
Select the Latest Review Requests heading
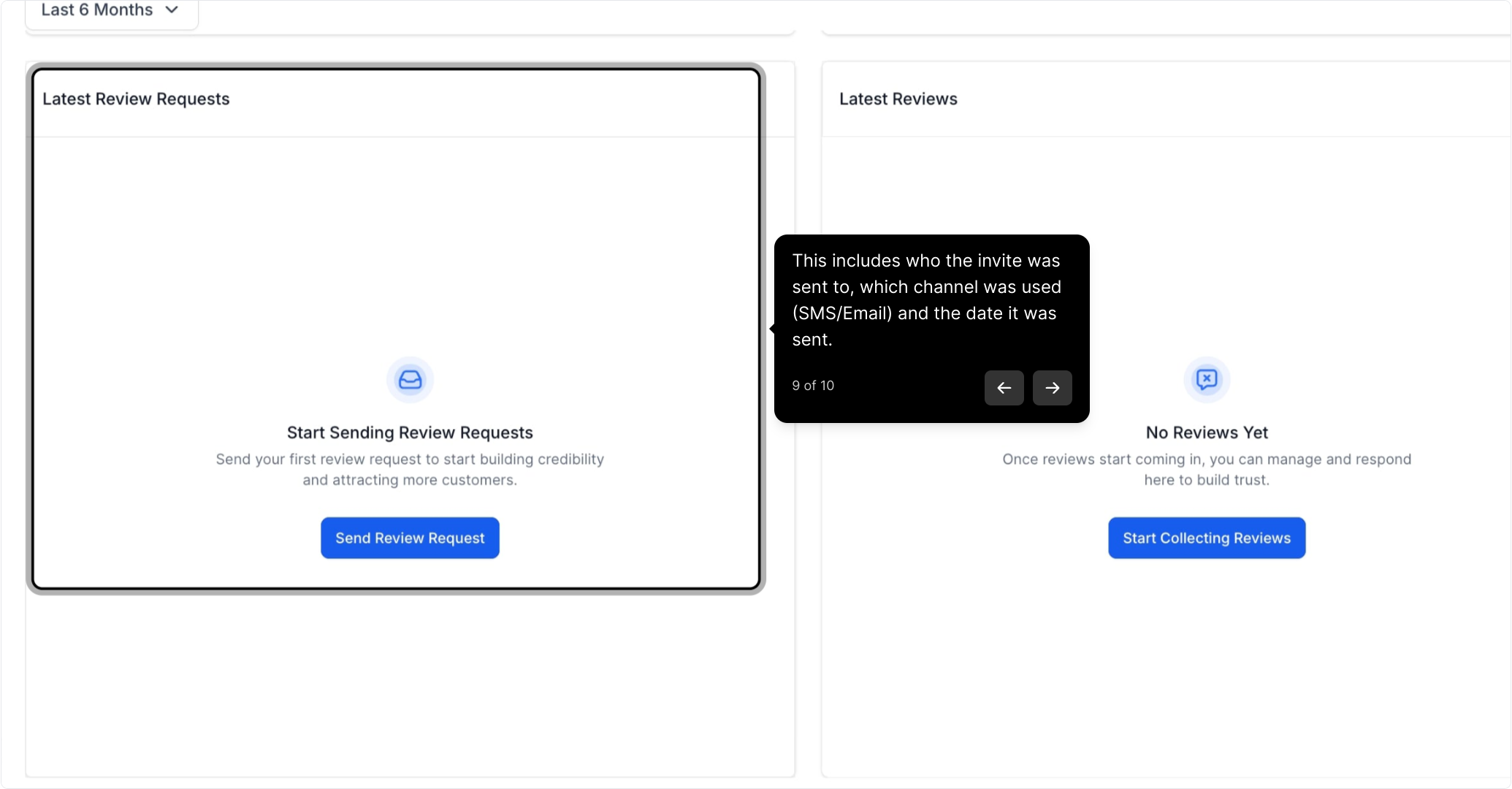tap(136, 99)
